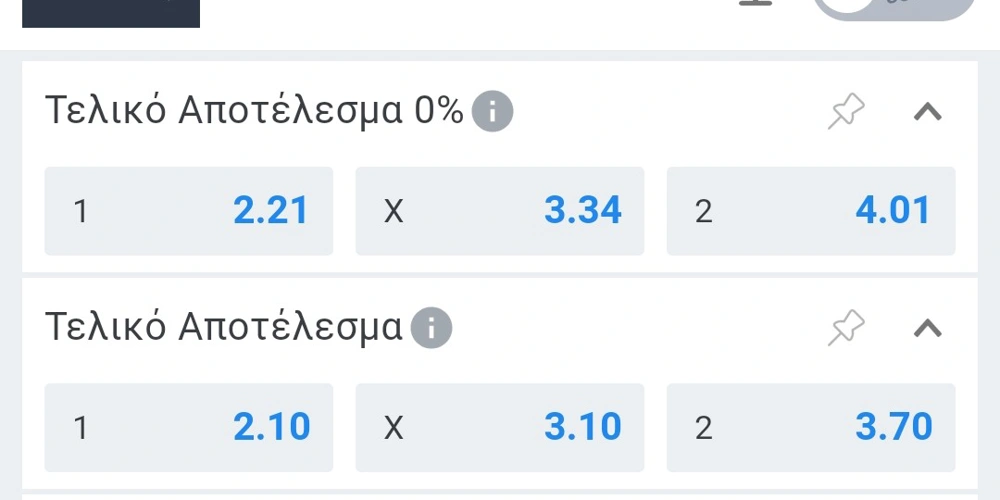Image resolution: width=1000 pixels, height=500 pixels.
Task: Pin the Τελικό Αποτέλεσμα 0% market
Action: [846, 112]
